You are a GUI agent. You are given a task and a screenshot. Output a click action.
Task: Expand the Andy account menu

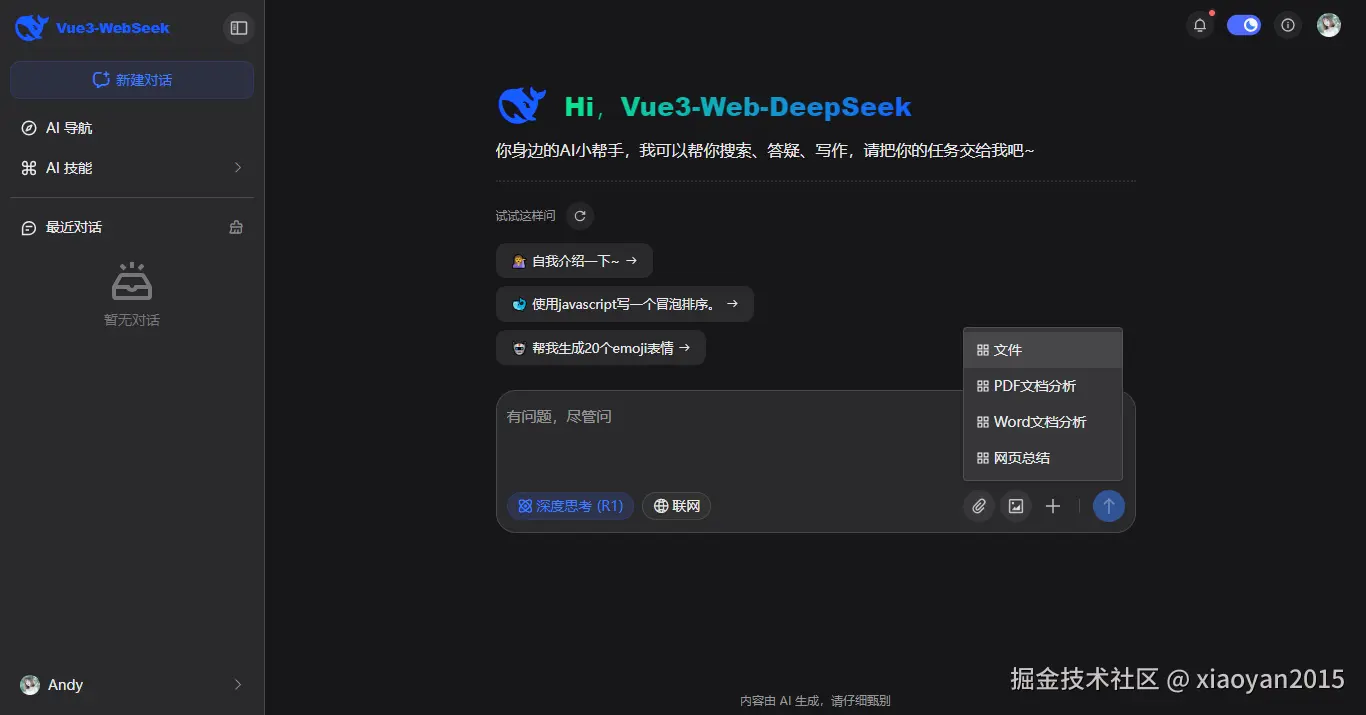tap(131, 684)
